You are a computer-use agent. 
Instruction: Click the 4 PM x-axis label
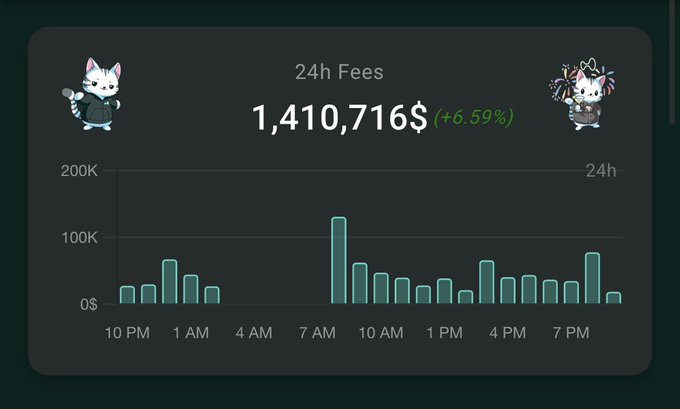coord(507,333)
